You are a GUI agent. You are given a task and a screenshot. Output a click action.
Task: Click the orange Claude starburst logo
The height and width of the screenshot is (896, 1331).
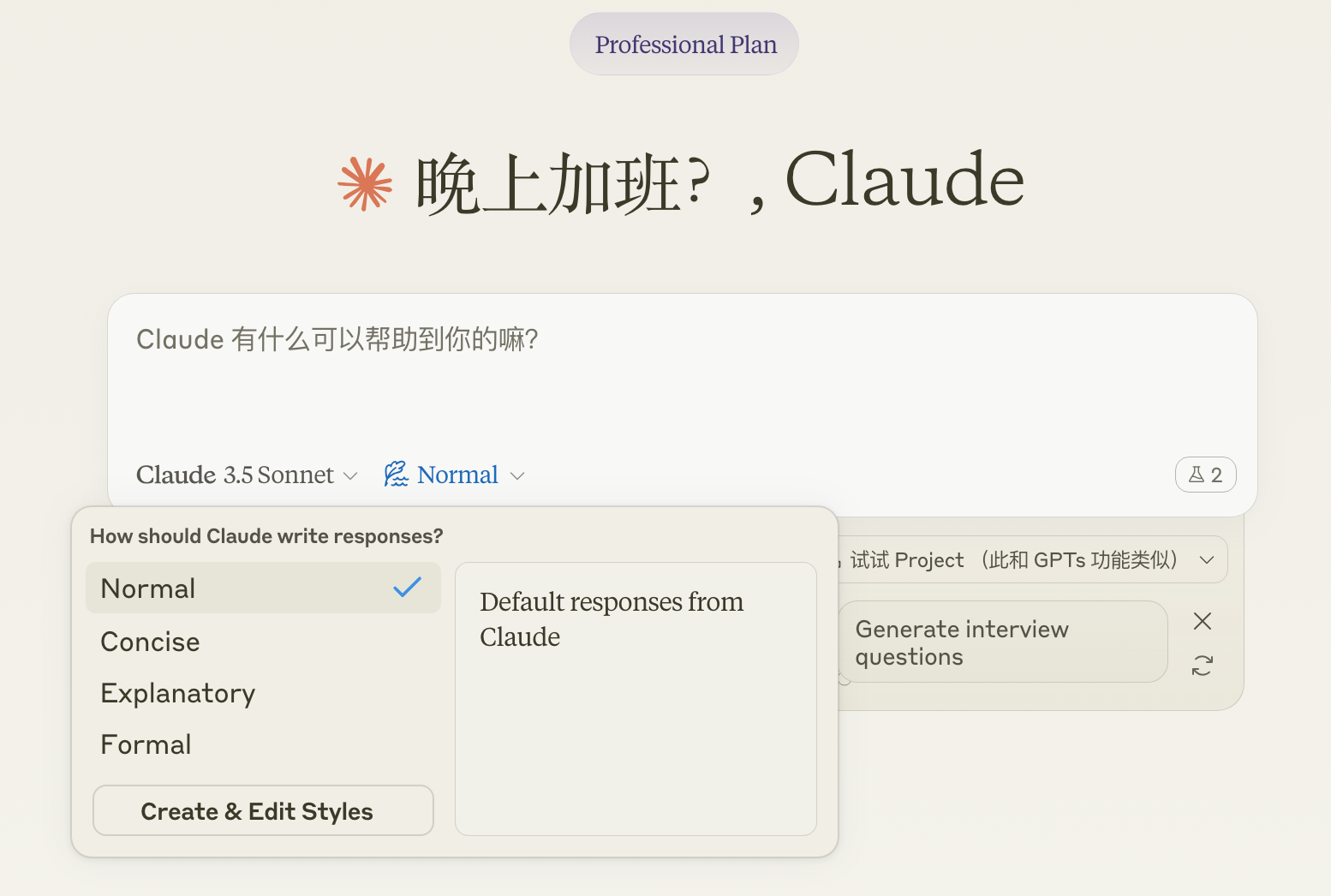coord(365,183)
